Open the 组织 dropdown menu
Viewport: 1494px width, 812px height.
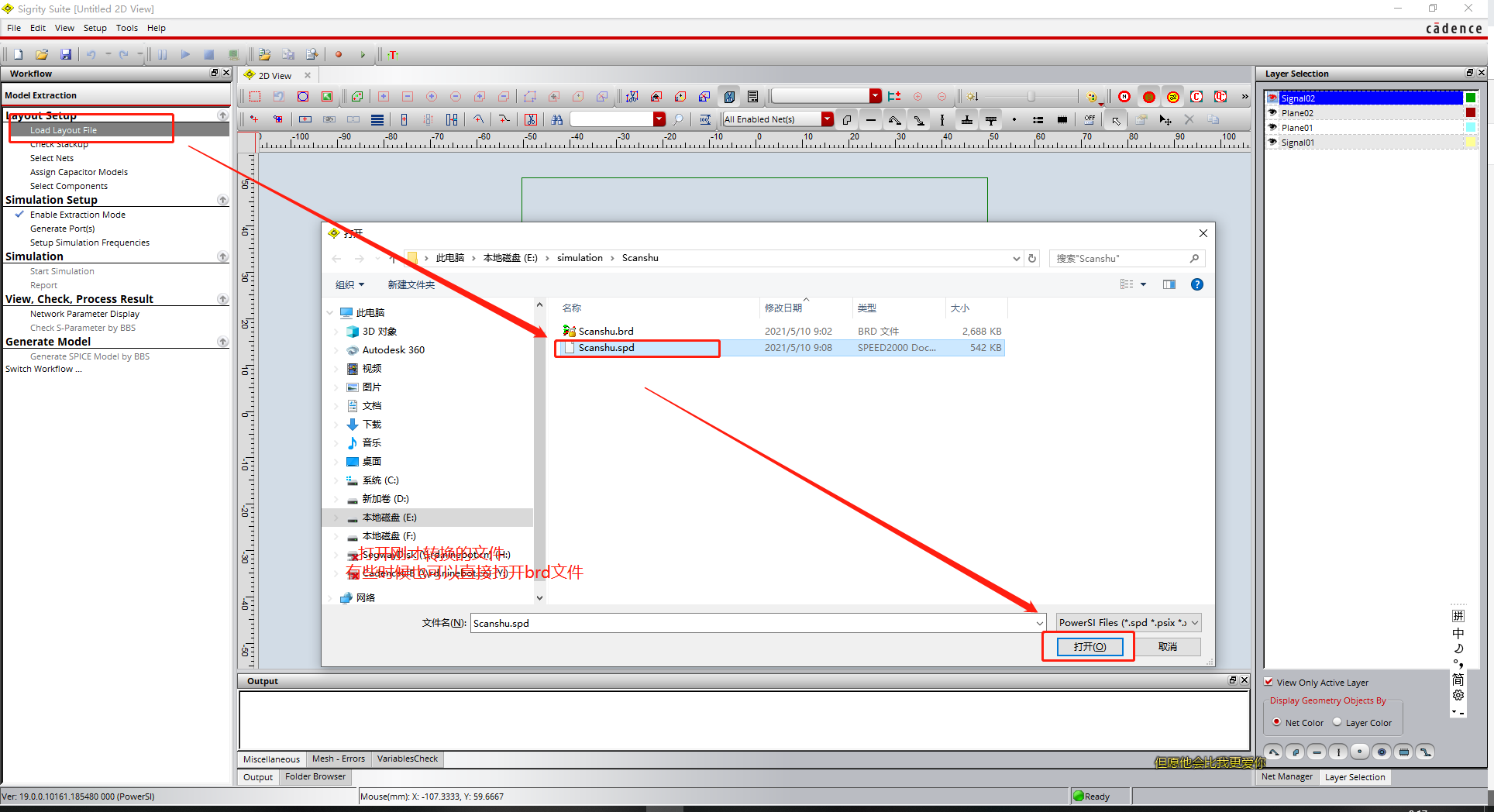(x=349, y=284)
